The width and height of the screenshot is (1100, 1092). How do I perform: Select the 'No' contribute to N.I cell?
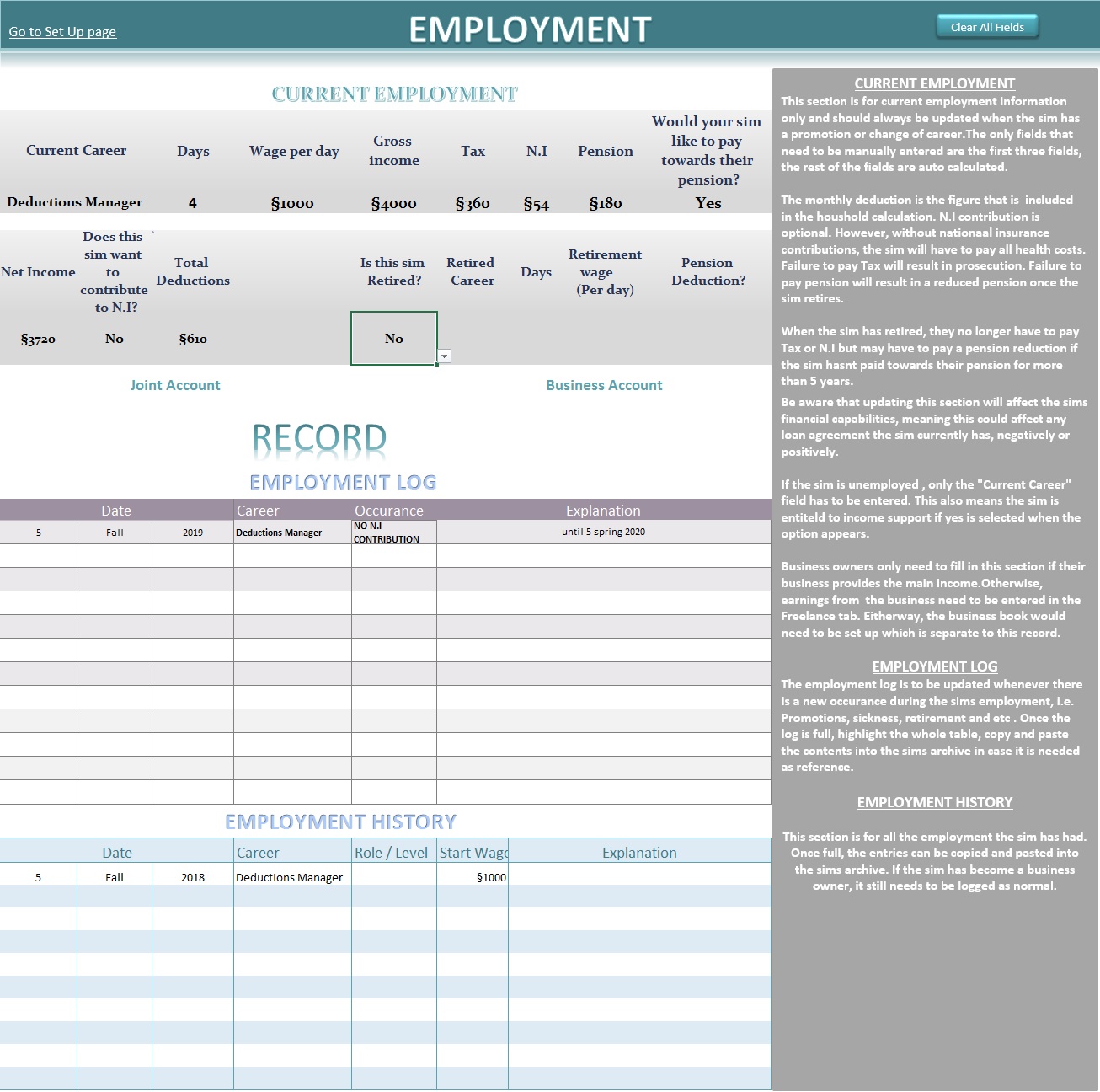[x=115, y=338]
